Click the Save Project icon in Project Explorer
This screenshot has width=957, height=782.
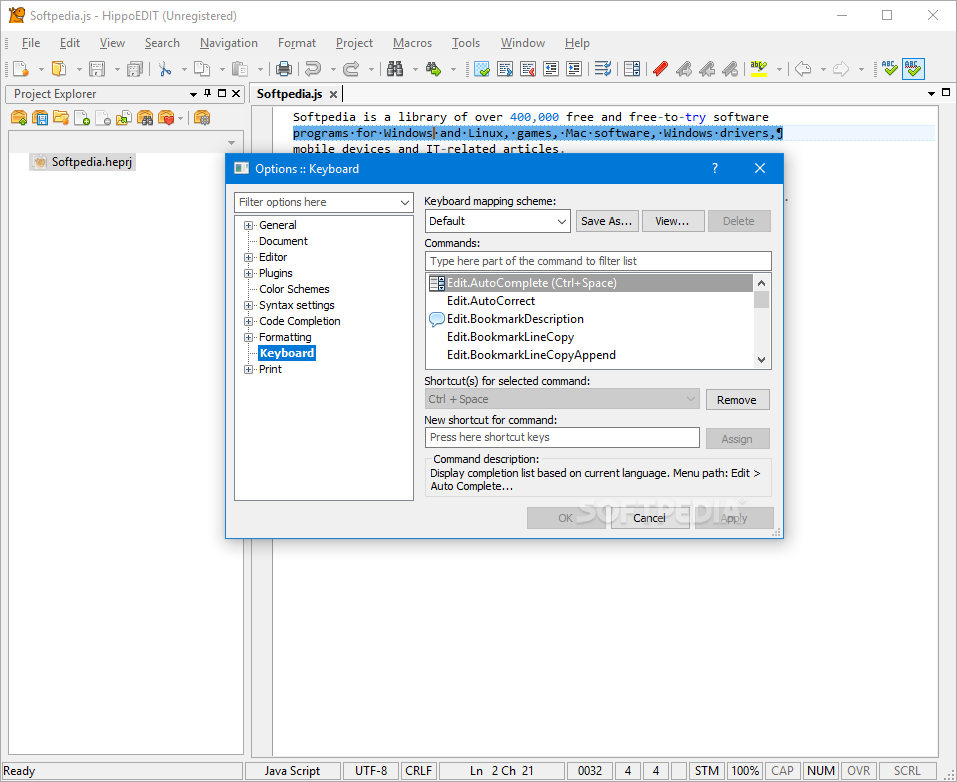[x=40, y=118]
